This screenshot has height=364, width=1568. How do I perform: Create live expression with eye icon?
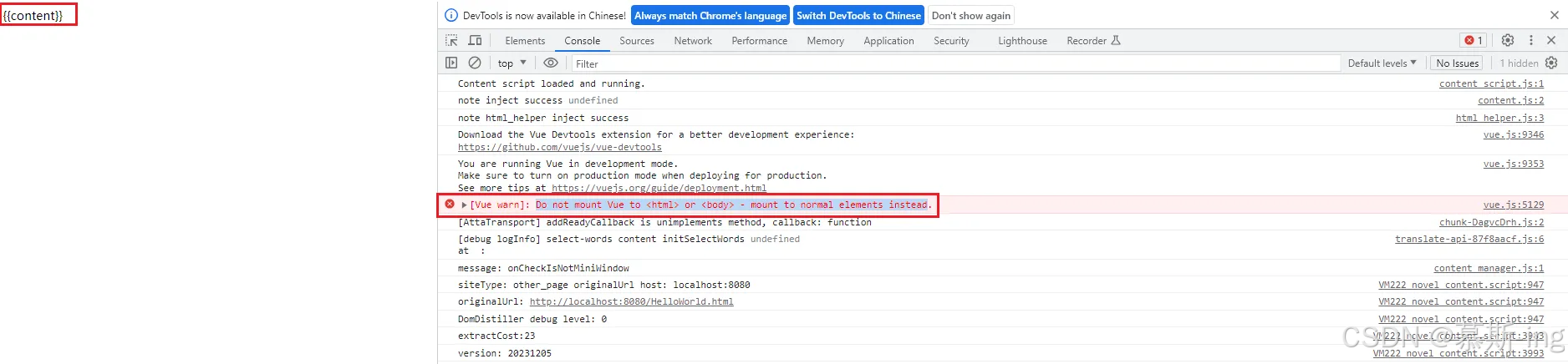pyautogui.click(x=550, y=63)
